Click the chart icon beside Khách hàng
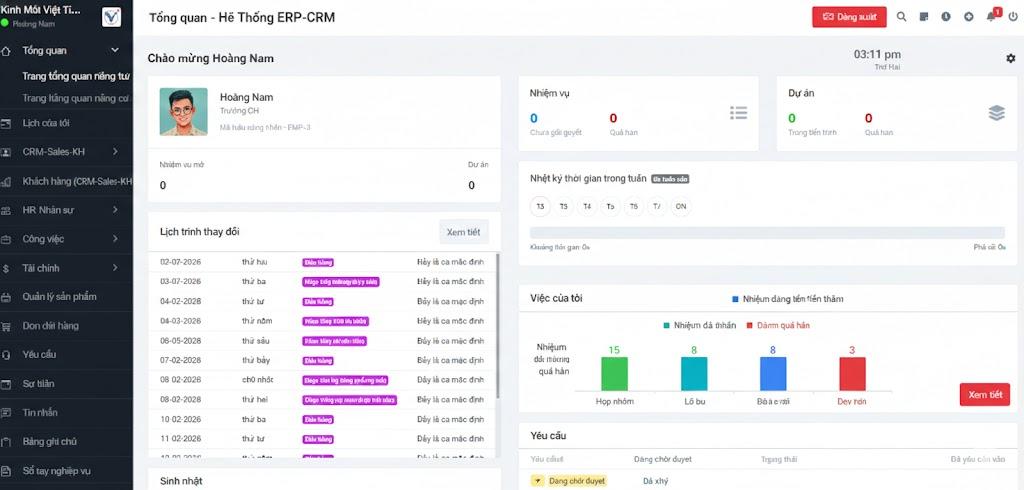Viewport: 1024px width, 490px height. click(6, 181)
